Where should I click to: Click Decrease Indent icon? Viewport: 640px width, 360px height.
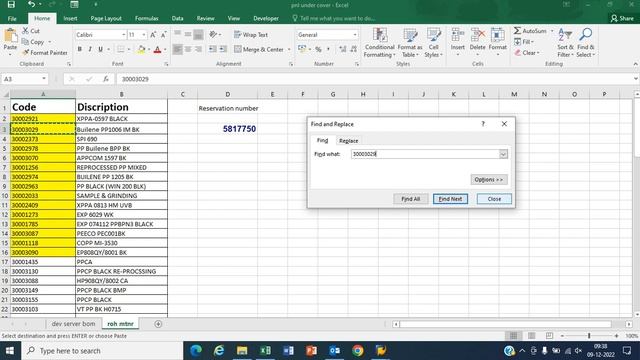213,49
